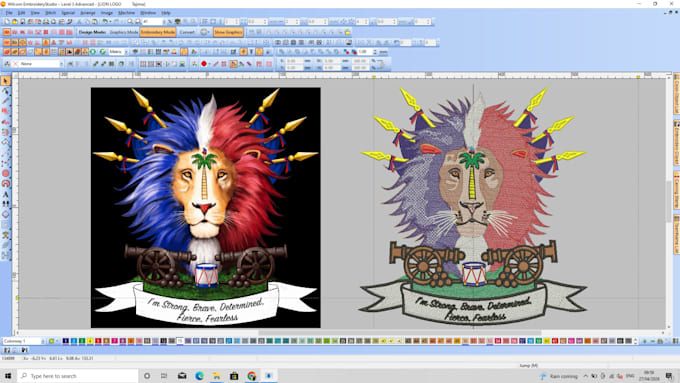
Task: Open the Arrange menu
Action: pyautogui.click(x=88, y=13)
